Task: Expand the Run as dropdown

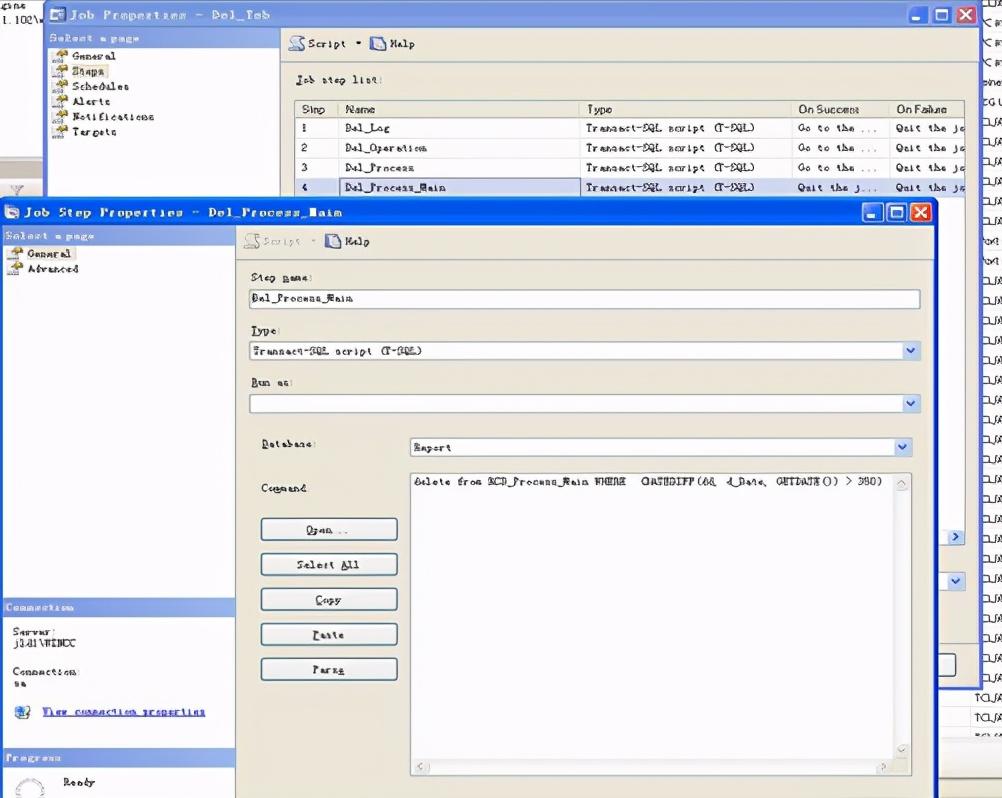Action: click(x=910, y=403)
